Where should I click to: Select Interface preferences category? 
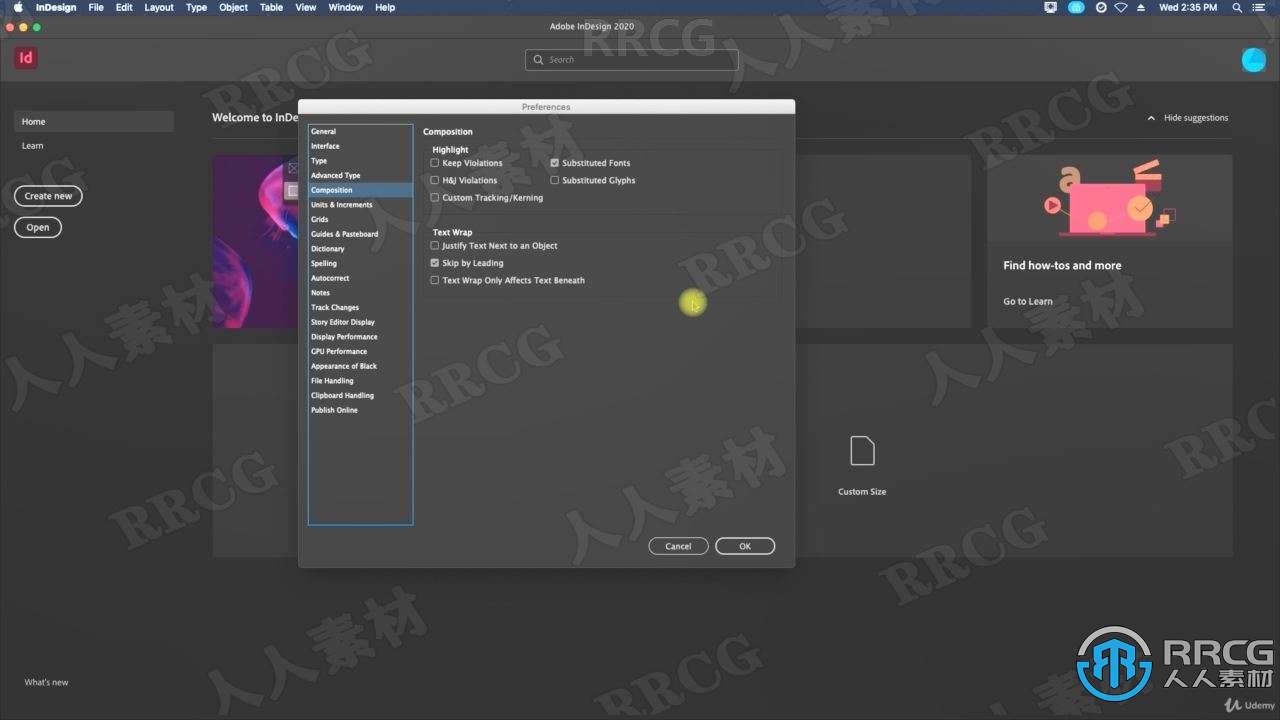click(x=360, y=146)
